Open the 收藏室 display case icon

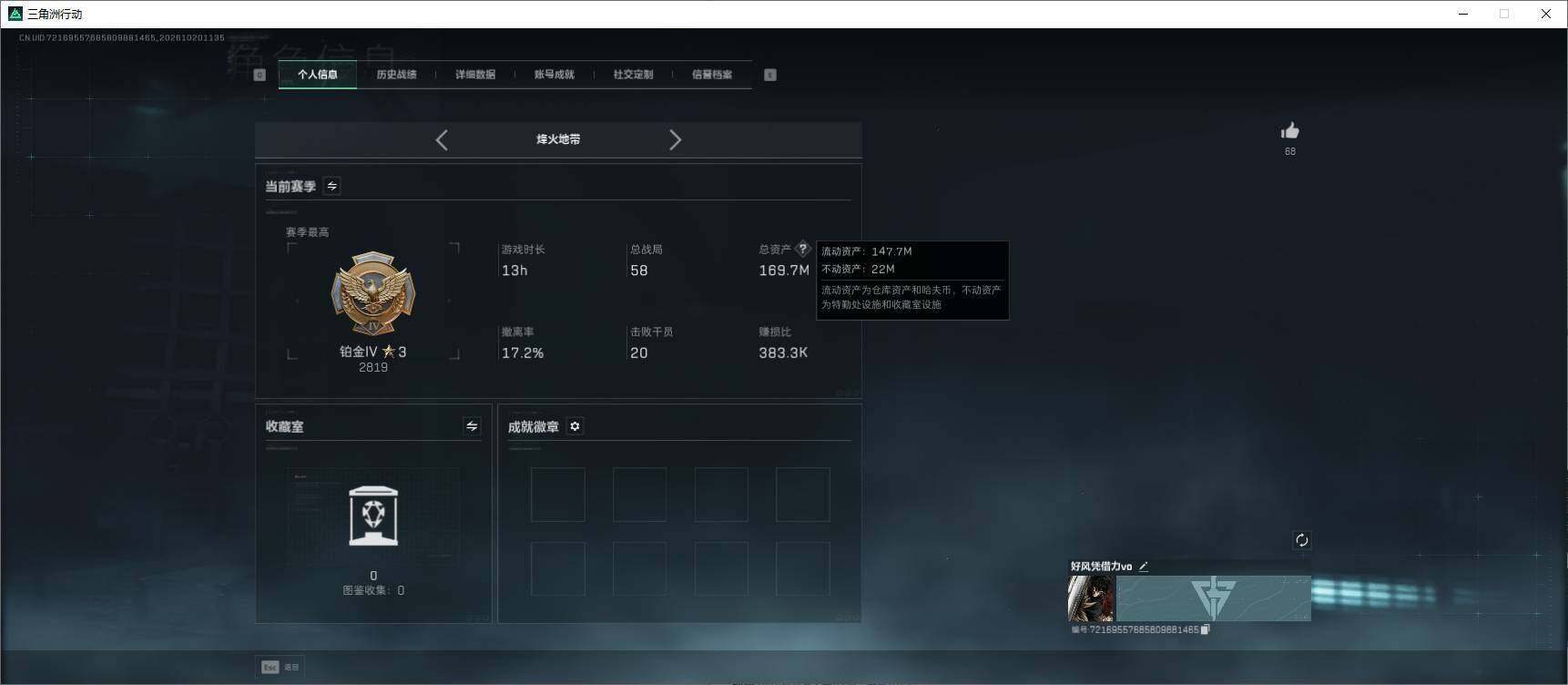373,516
